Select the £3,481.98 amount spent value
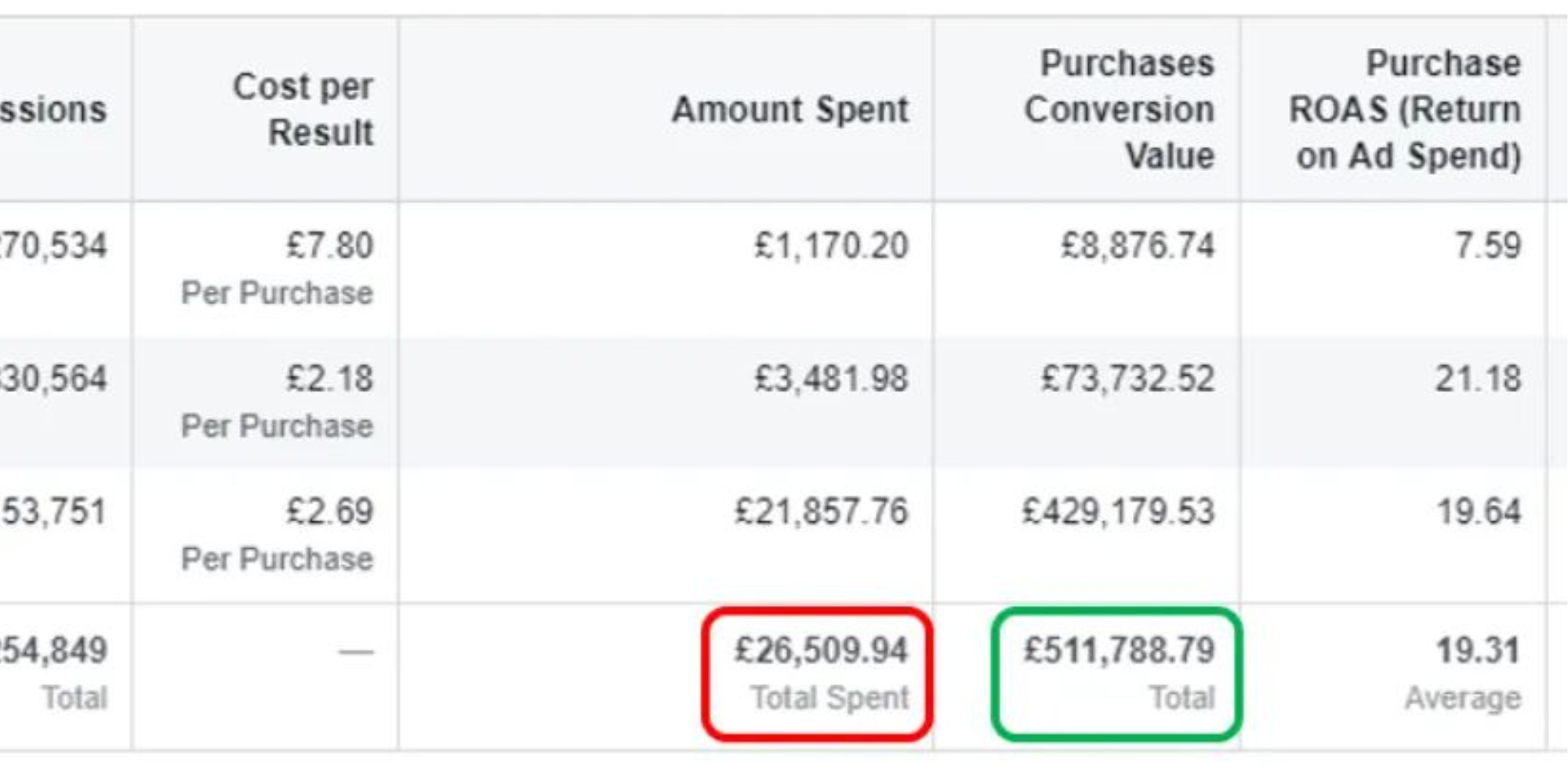 (831, 379)
